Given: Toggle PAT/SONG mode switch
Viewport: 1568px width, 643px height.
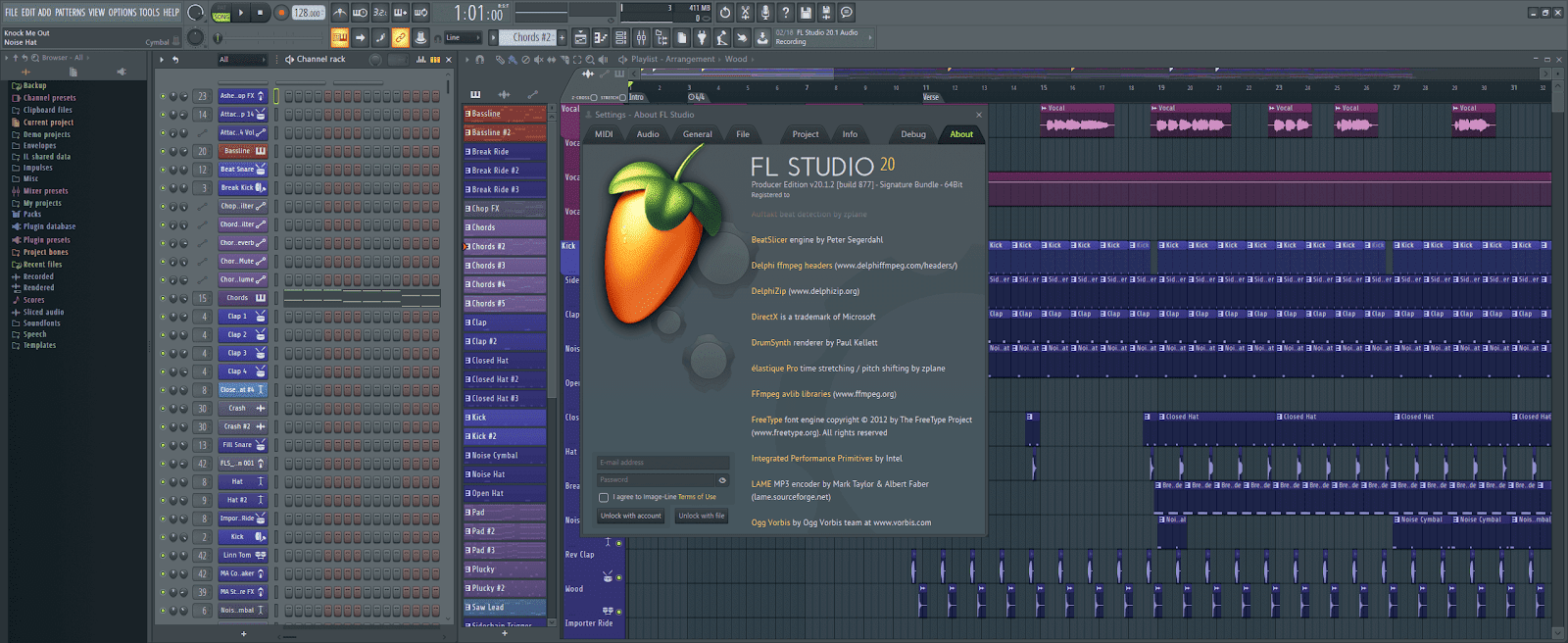Looking at the screenshot, I should (221, 13).
